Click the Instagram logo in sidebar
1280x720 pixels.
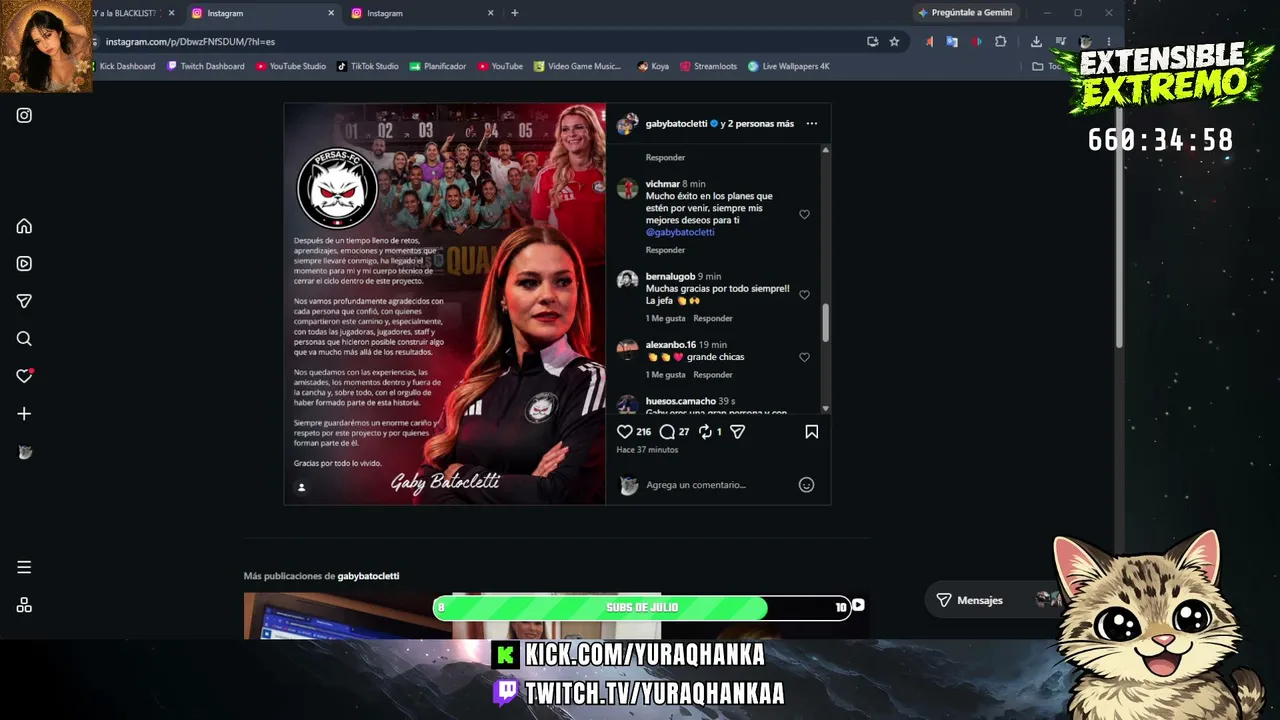pos(24,115)
